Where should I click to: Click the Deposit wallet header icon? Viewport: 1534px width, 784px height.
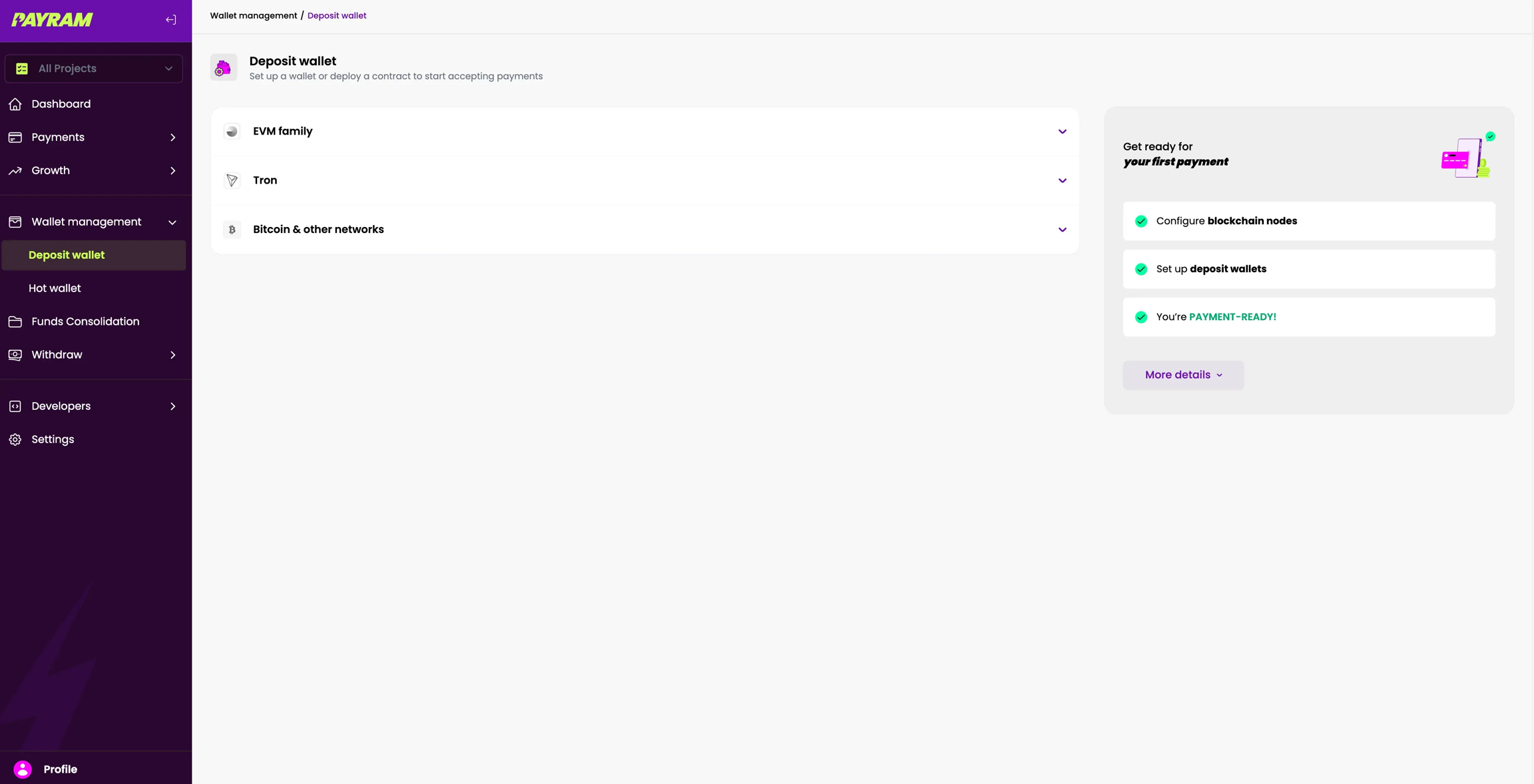224,67
